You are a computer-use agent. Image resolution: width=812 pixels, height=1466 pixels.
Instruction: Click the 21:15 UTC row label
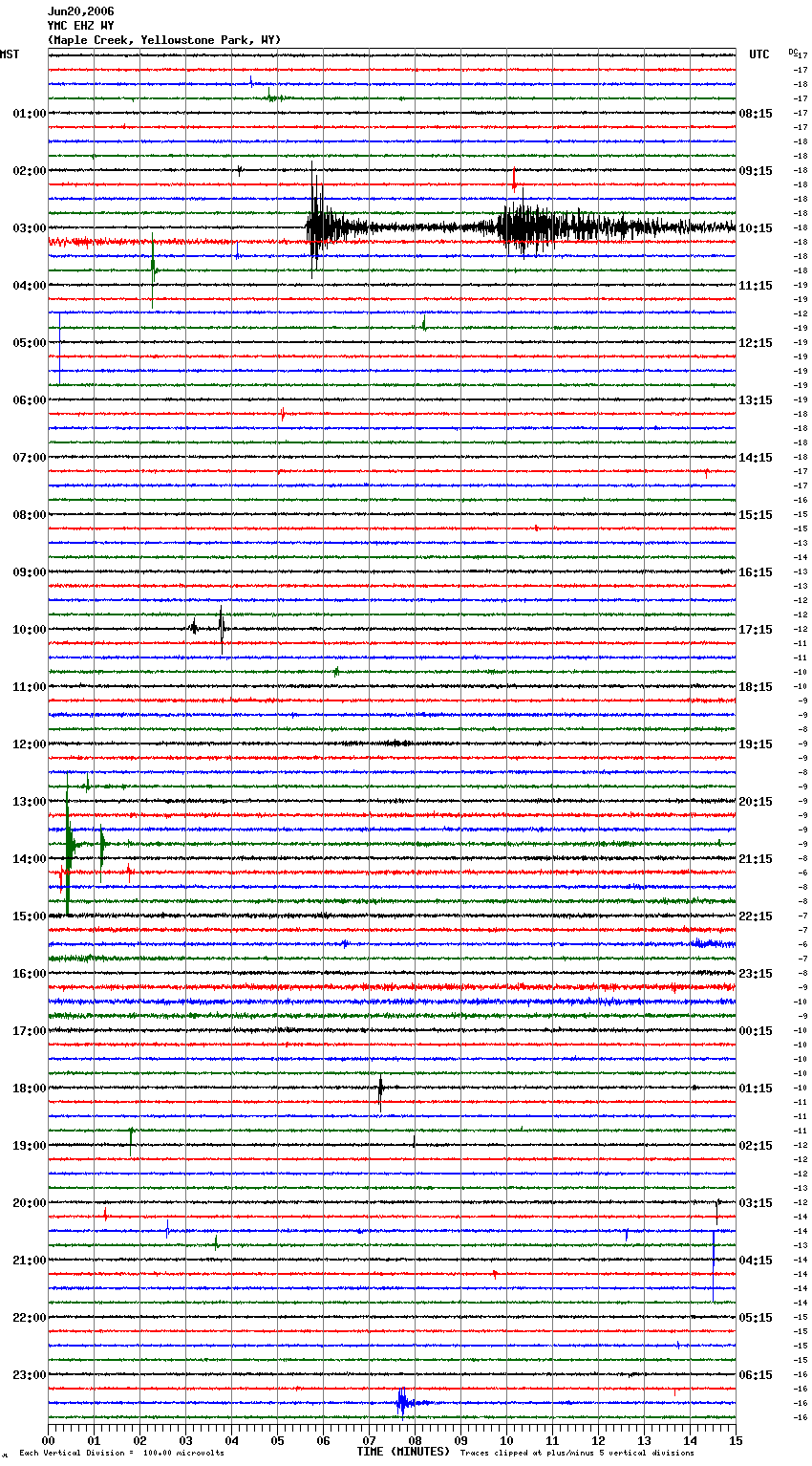tap(756, 859)
